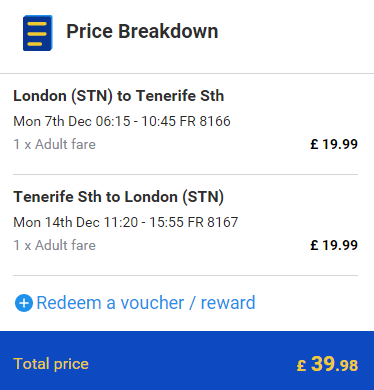Click the blue Total price bar
The width and height of the screenshot is (374, 390).
point(187,361)
